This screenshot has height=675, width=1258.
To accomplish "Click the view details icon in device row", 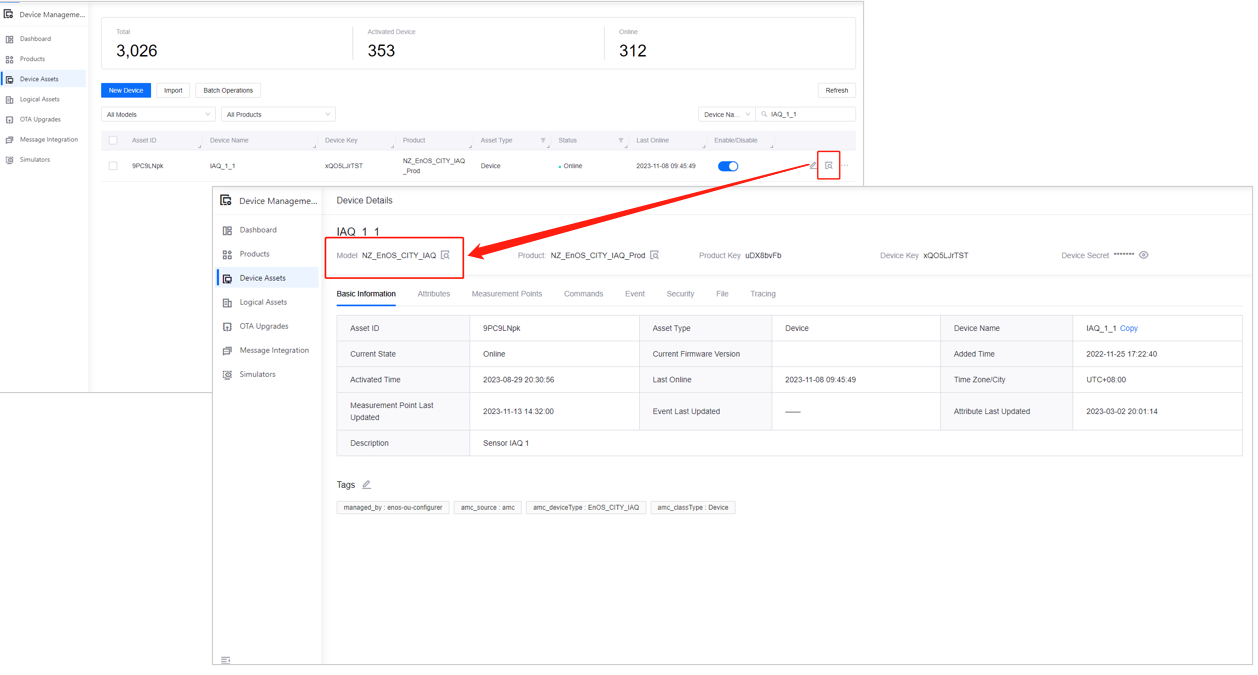I will point(828,166).
